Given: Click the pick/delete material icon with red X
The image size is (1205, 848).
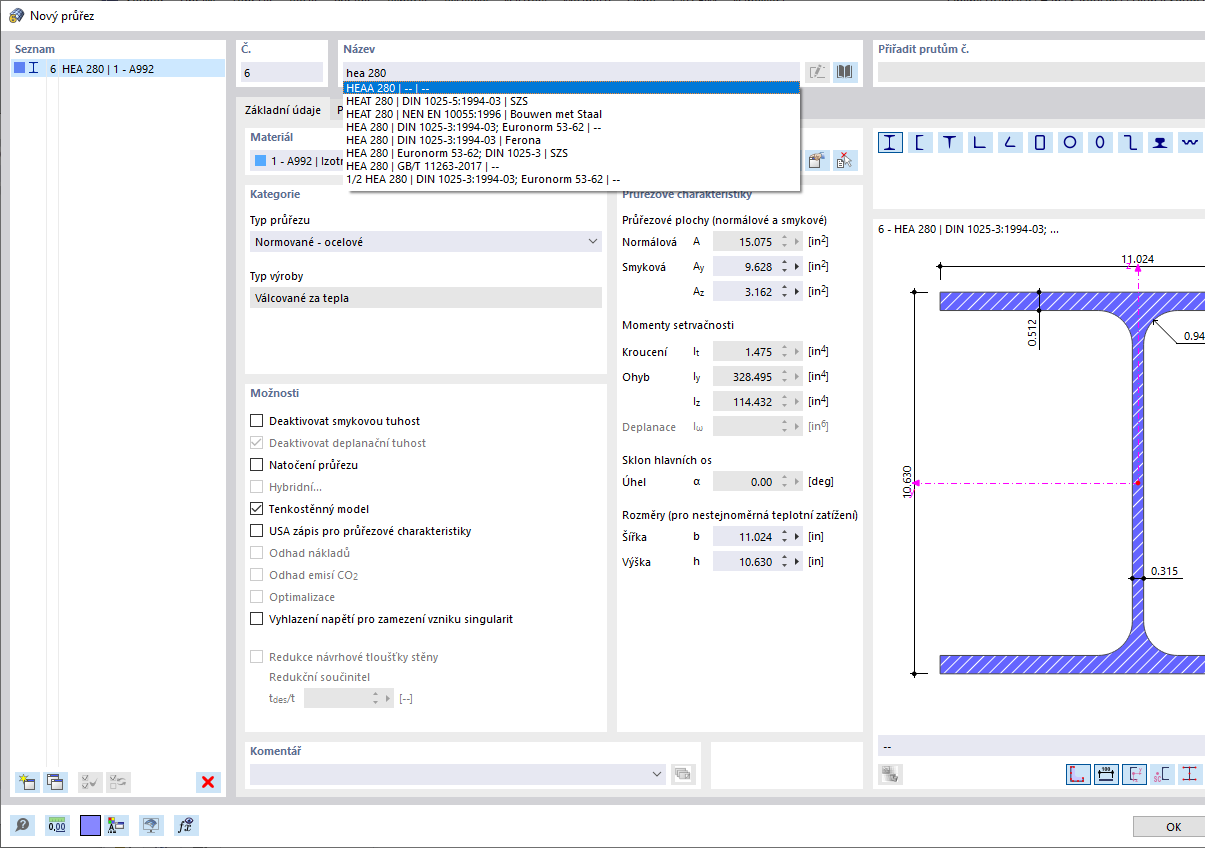Looking at the screenshot, I should tap(845, 160).
